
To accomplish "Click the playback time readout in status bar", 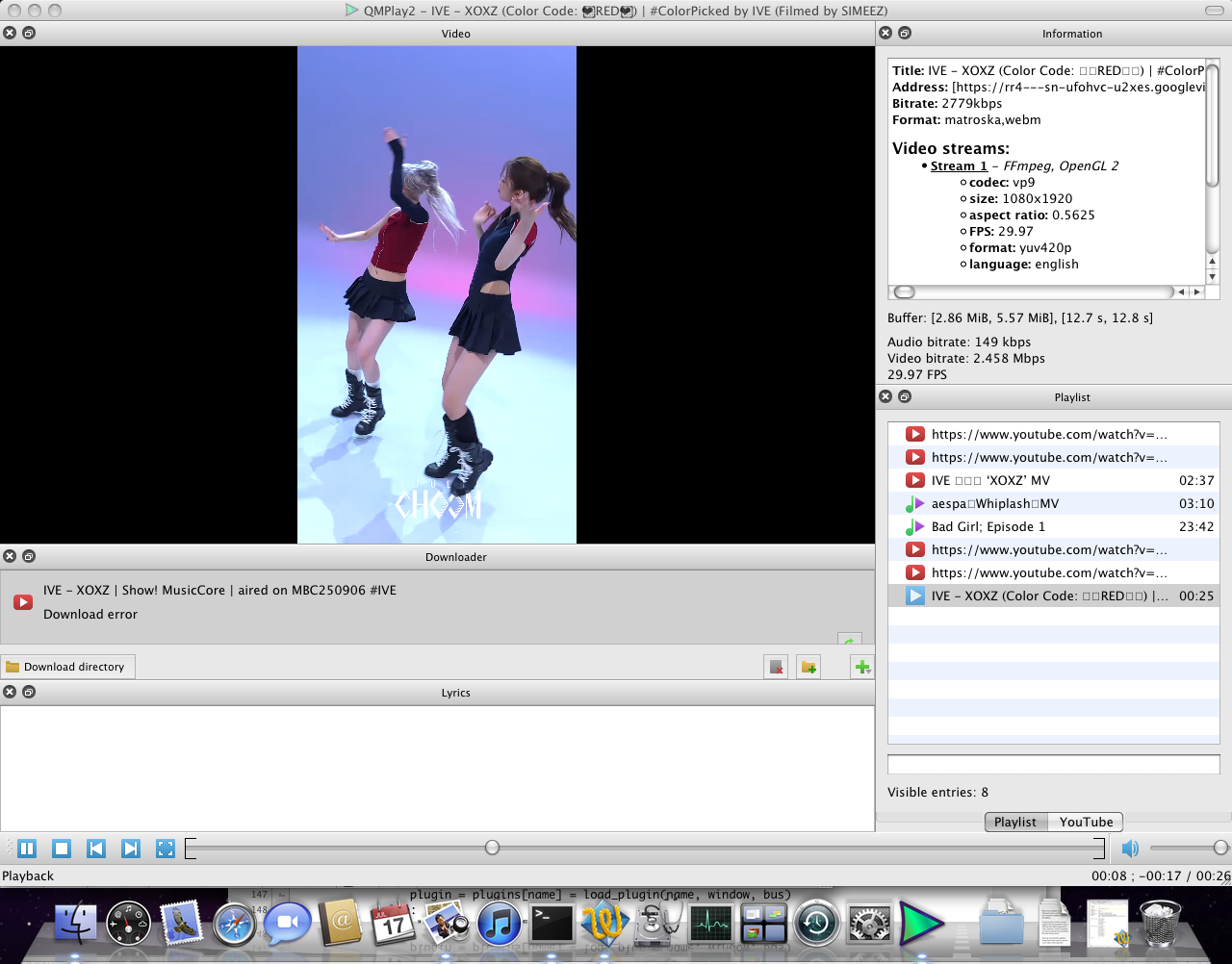I will (1161, 875).
